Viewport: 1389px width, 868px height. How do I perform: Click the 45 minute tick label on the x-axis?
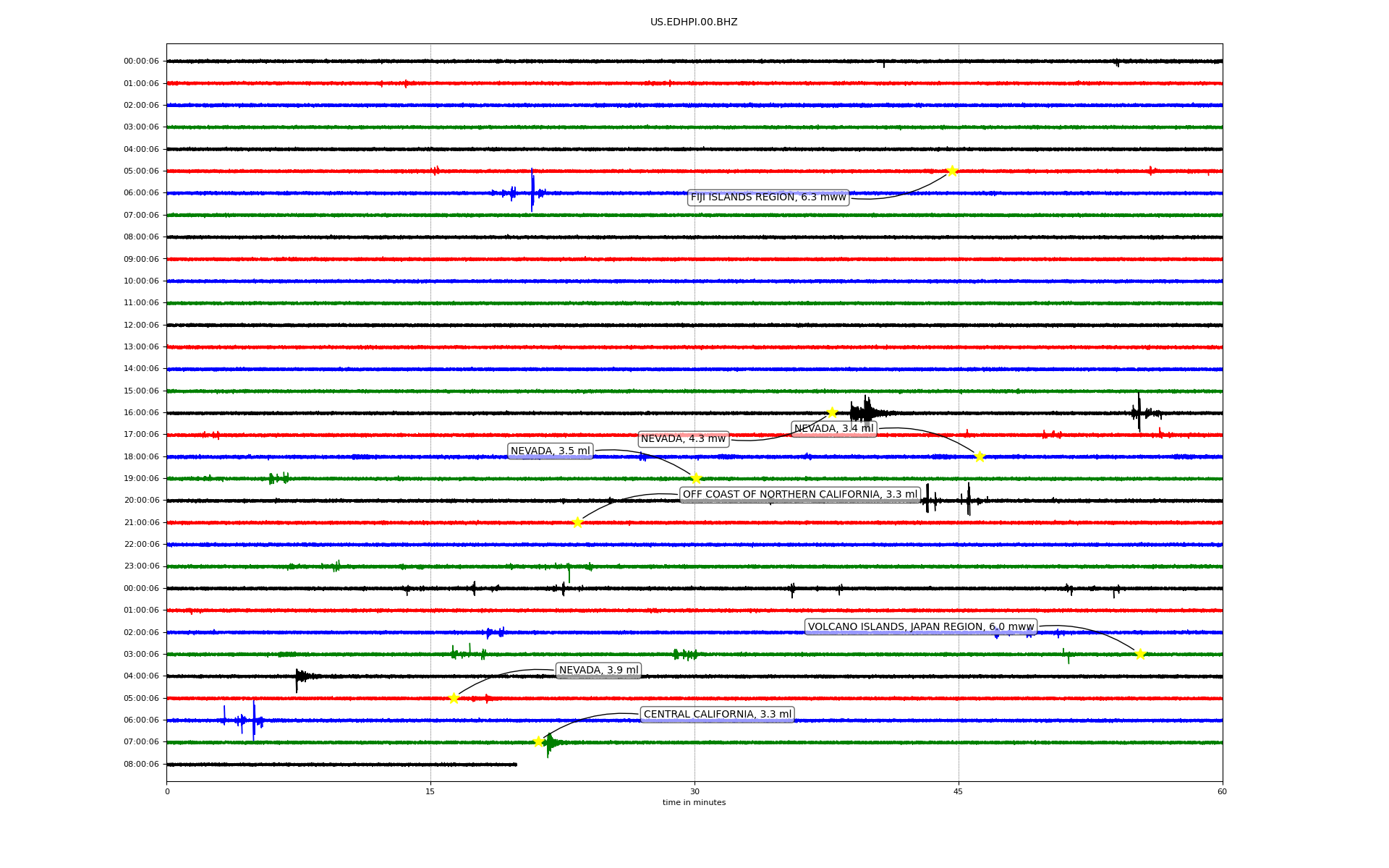958,791
